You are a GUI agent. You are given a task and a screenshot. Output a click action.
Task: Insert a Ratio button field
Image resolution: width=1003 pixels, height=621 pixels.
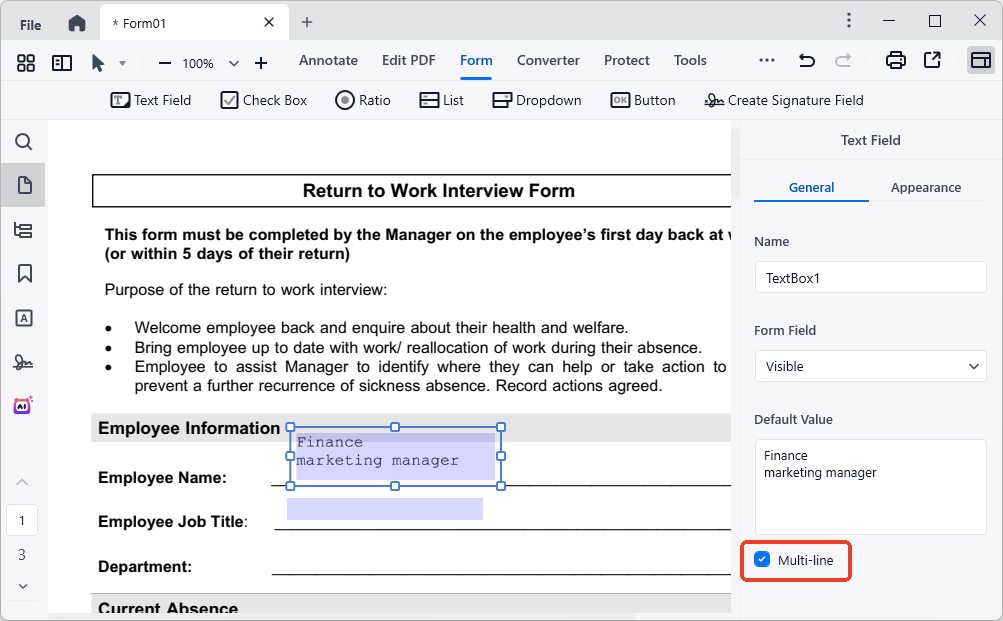362,100
